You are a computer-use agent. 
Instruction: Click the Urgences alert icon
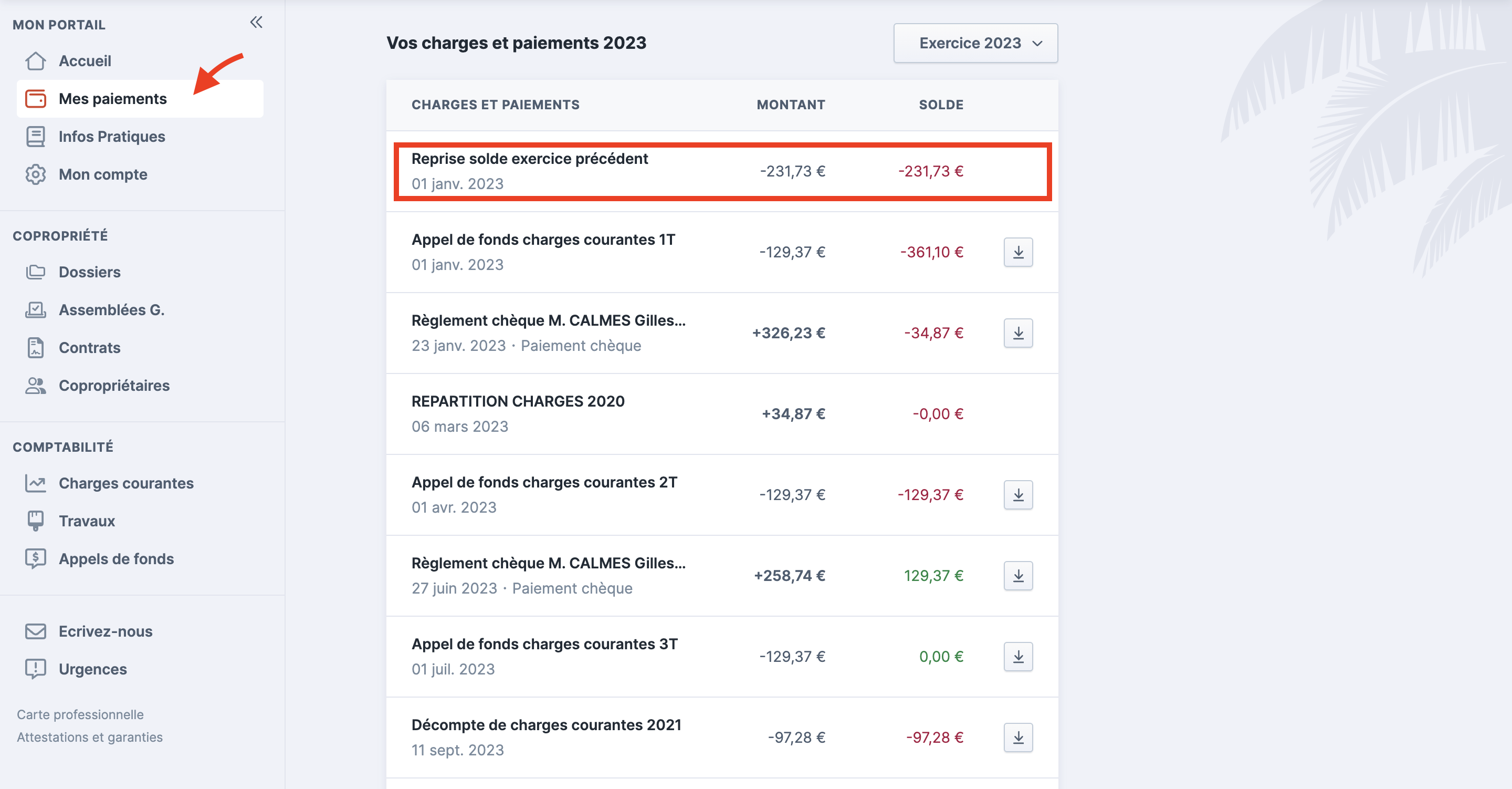click(36, 669)
